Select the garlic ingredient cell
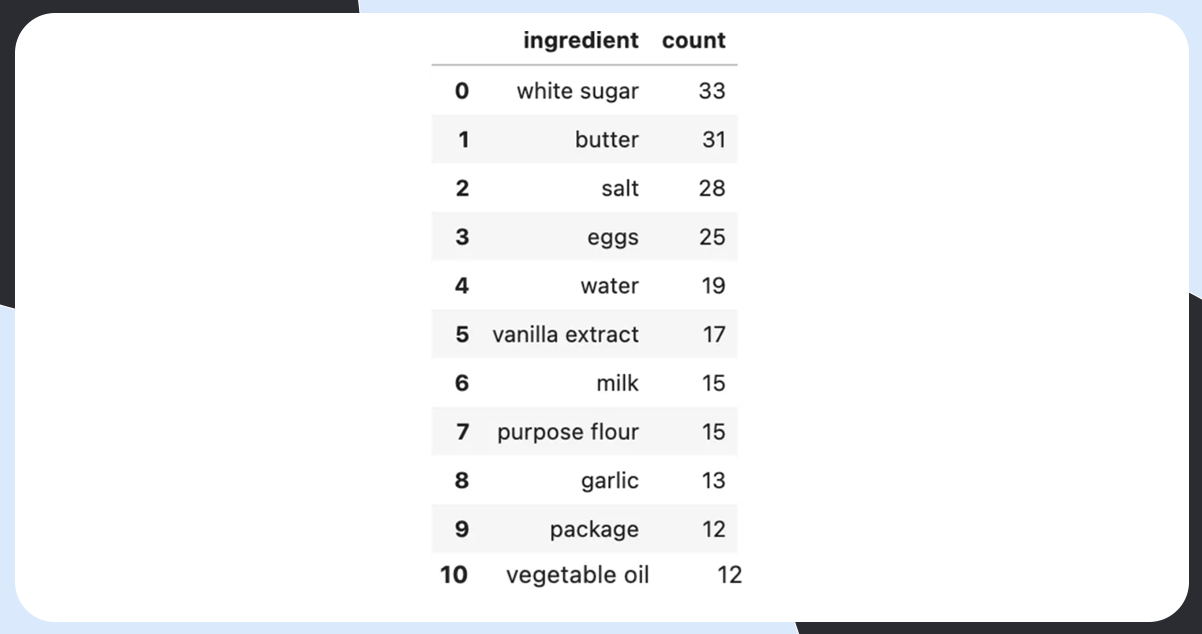1202x634 pixels. pyautogui.click(x=609, y=481)
